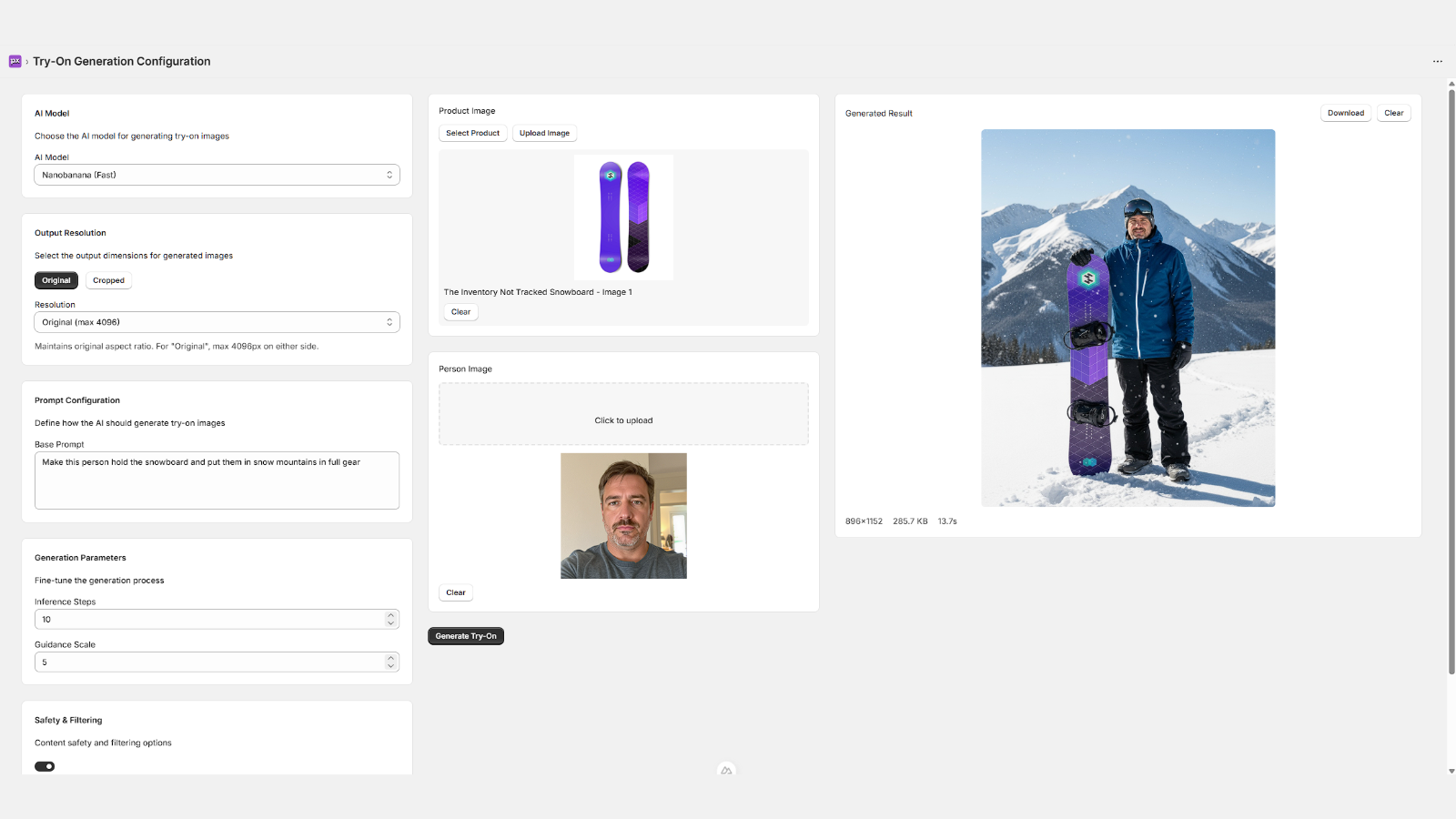Screen dimensions: 1456x819
Task: Open the overflow menu with three dots
Action: pyautogui.click(x=1437, y=61)
